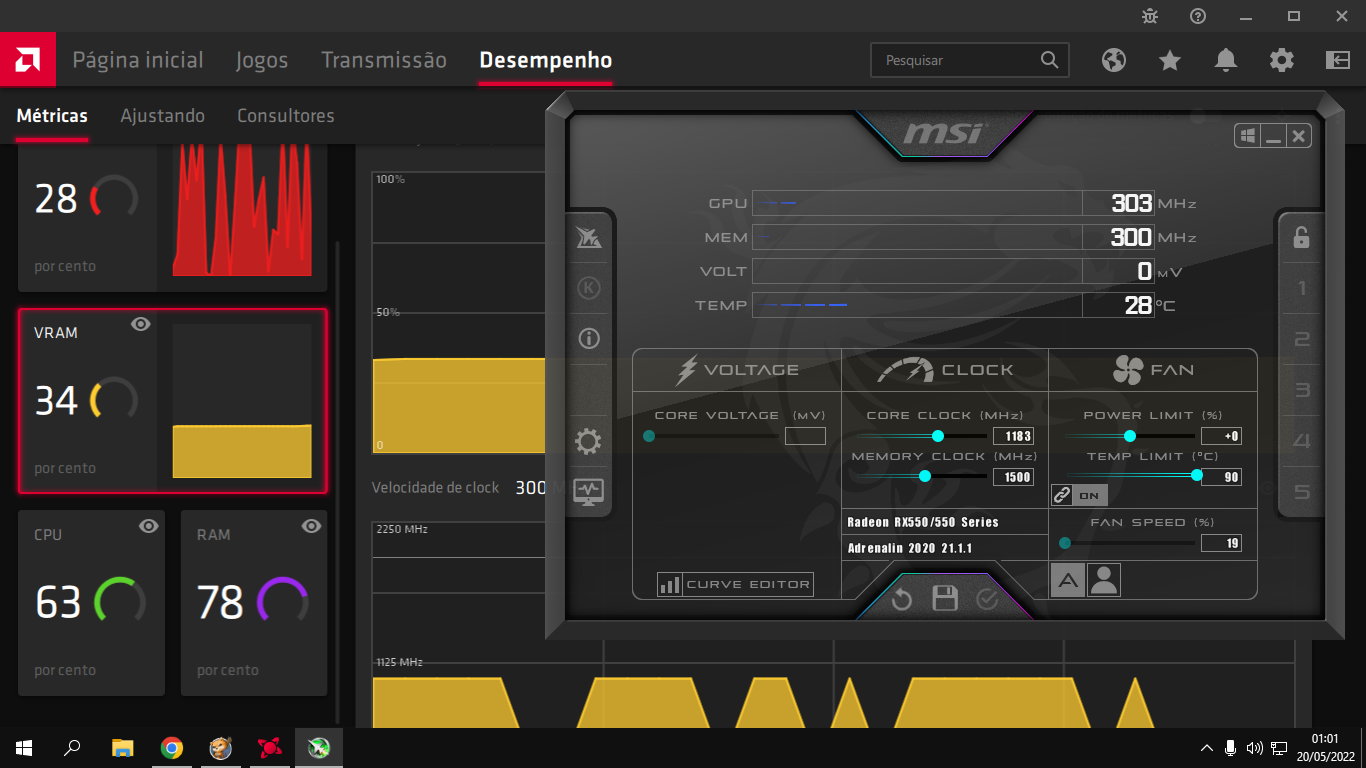This screenshot has width=1366, height=768.
Task: Adjust the Power Limit slider handle
Action: [1130, 436]
